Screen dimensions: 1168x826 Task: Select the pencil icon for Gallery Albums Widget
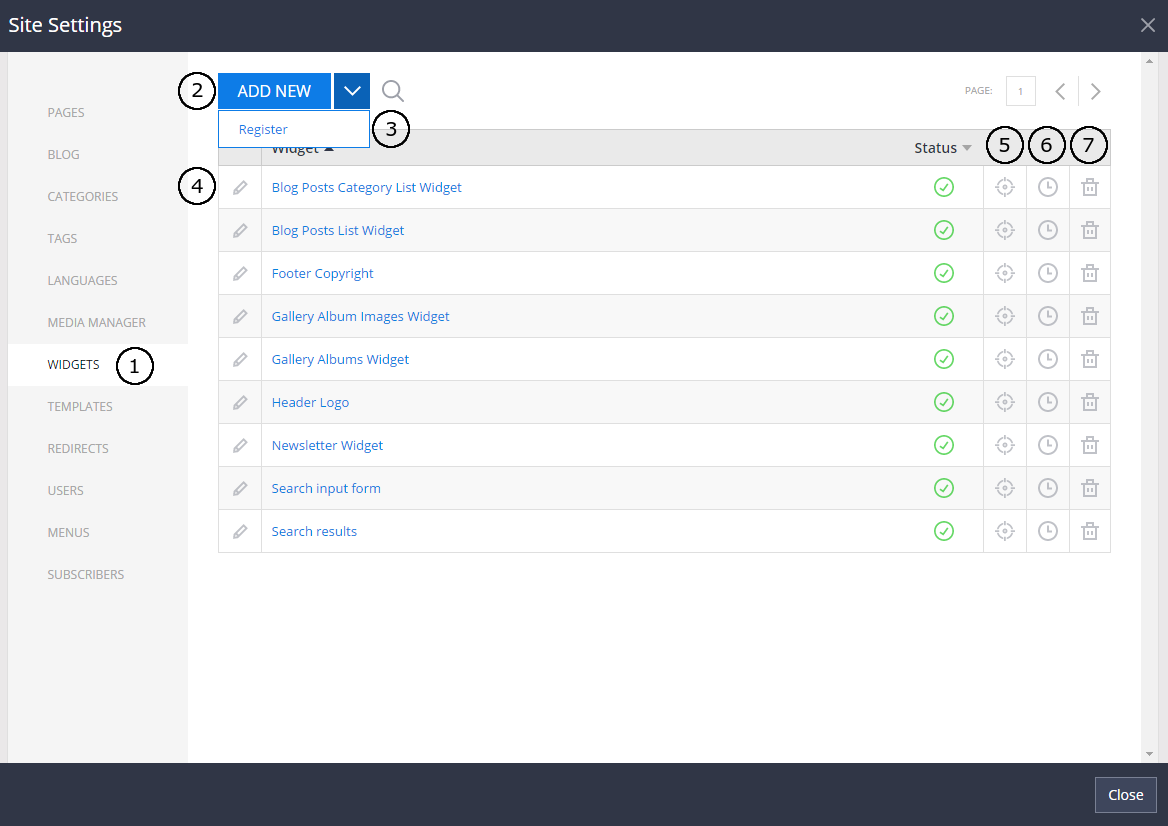[x=240, y=359]
